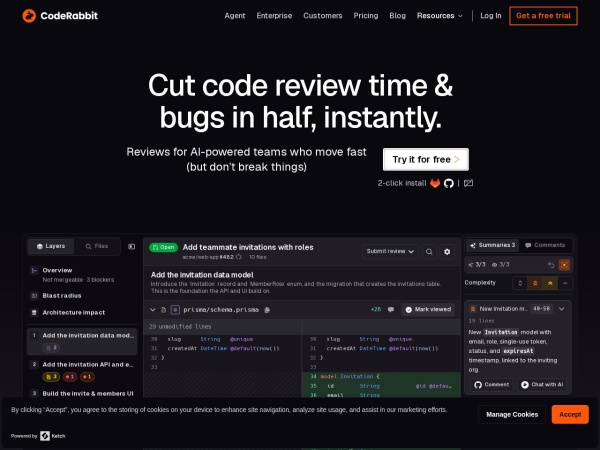Click the purple square icon before schema.prisma
The width and height of the screenshot is (600, 450).
pyautogui.click(x=175, y=310)
